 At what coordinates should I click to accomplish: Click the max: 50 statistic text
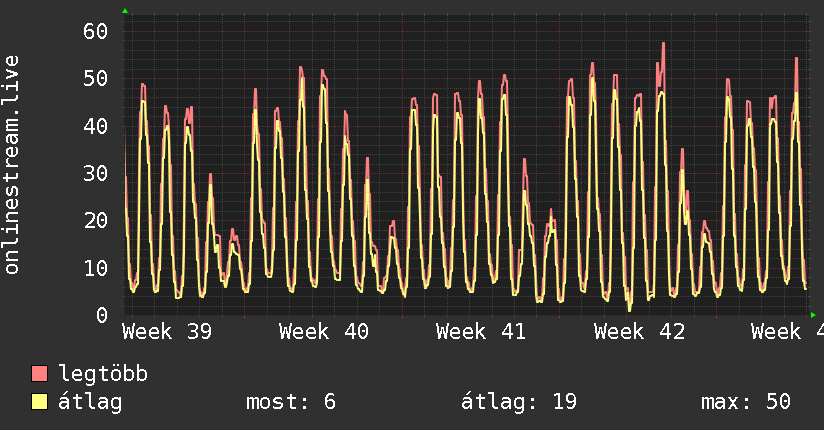[746, 402]
